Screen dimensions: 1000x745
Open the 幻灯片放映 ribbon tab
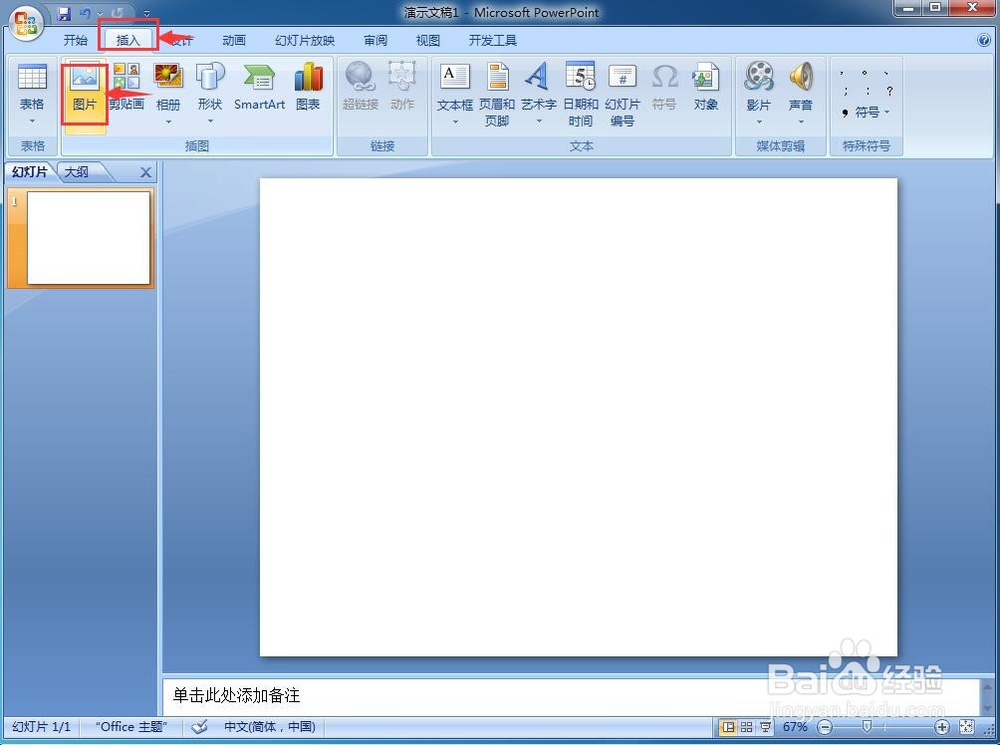pyautogui.click(x=305, y=40)
